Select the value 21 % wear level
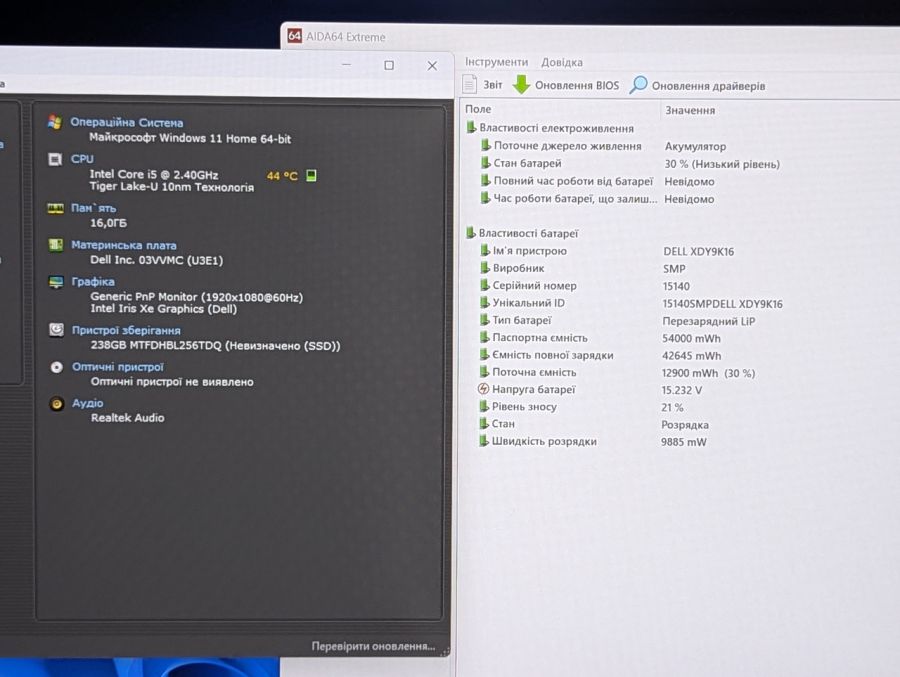 [672, 408]
